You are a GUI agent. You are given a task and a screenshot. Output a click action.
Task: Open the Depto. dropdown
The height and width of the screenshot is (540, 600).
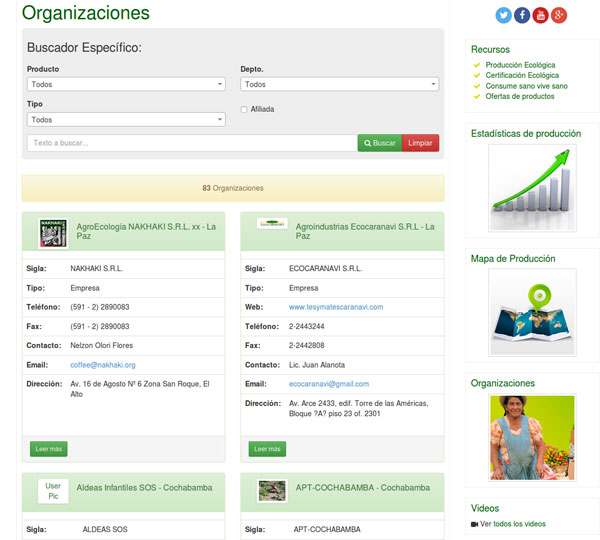coord(340,84)
